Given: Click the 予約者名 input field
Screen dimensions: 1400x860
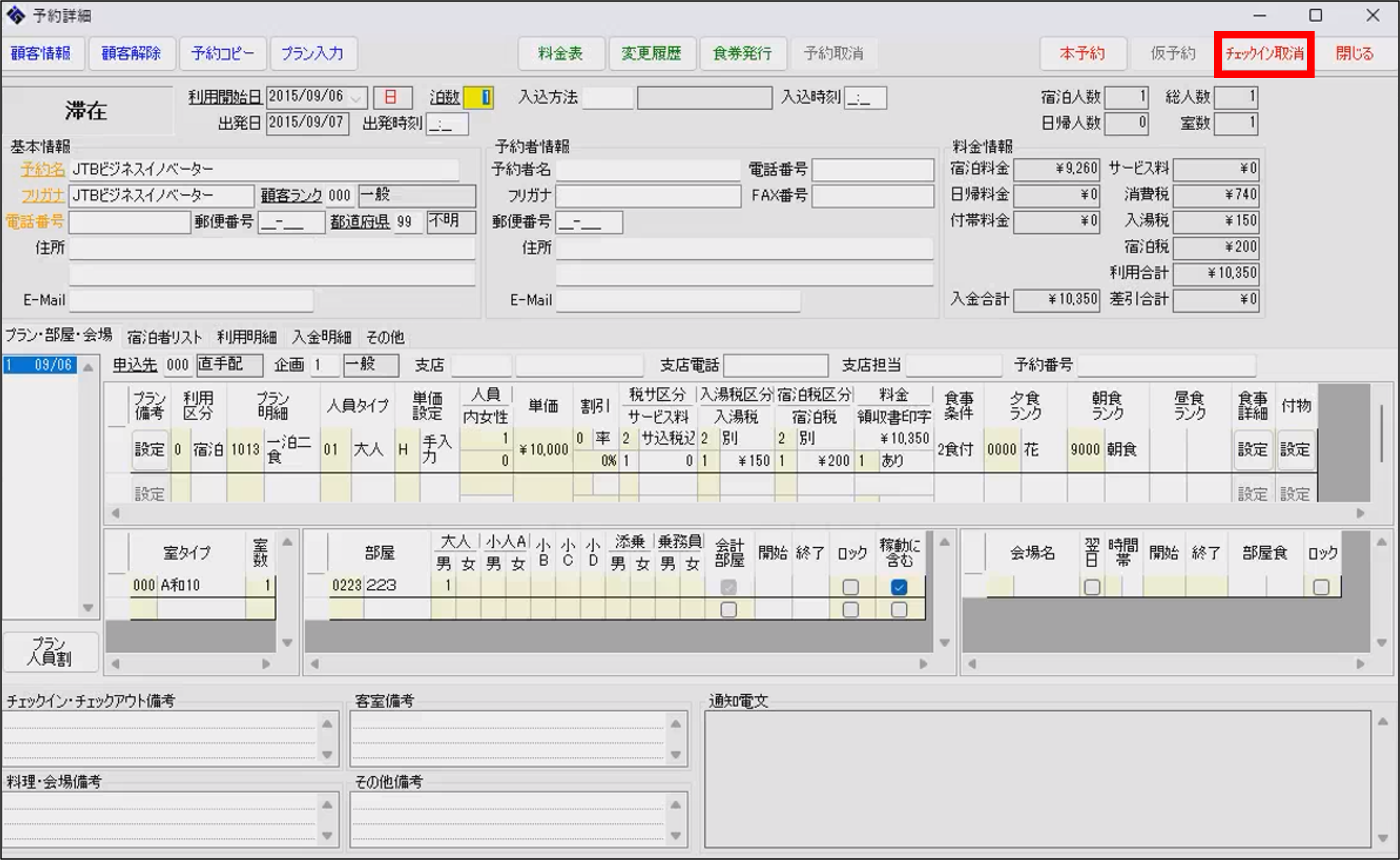Looking at the screenshot, I should (x=648, y=169).
